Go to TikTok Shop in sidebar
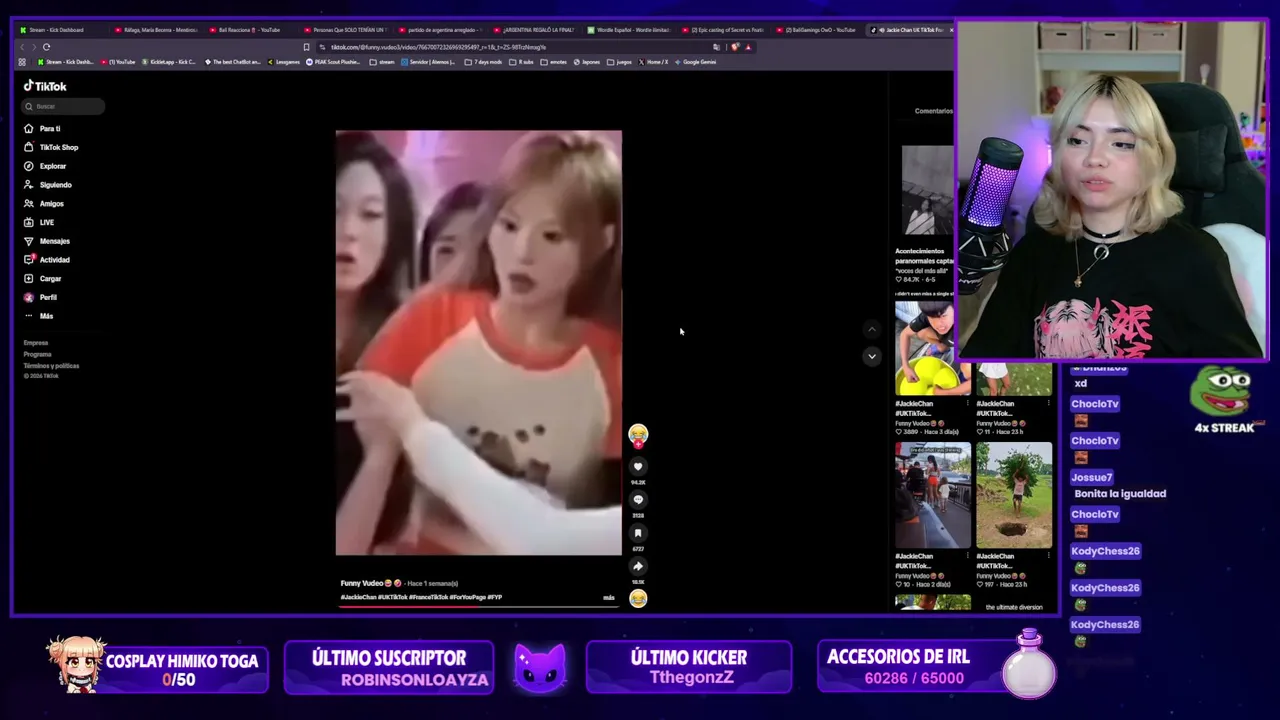The image size is (1280, 720). click(x=52, y=147)
